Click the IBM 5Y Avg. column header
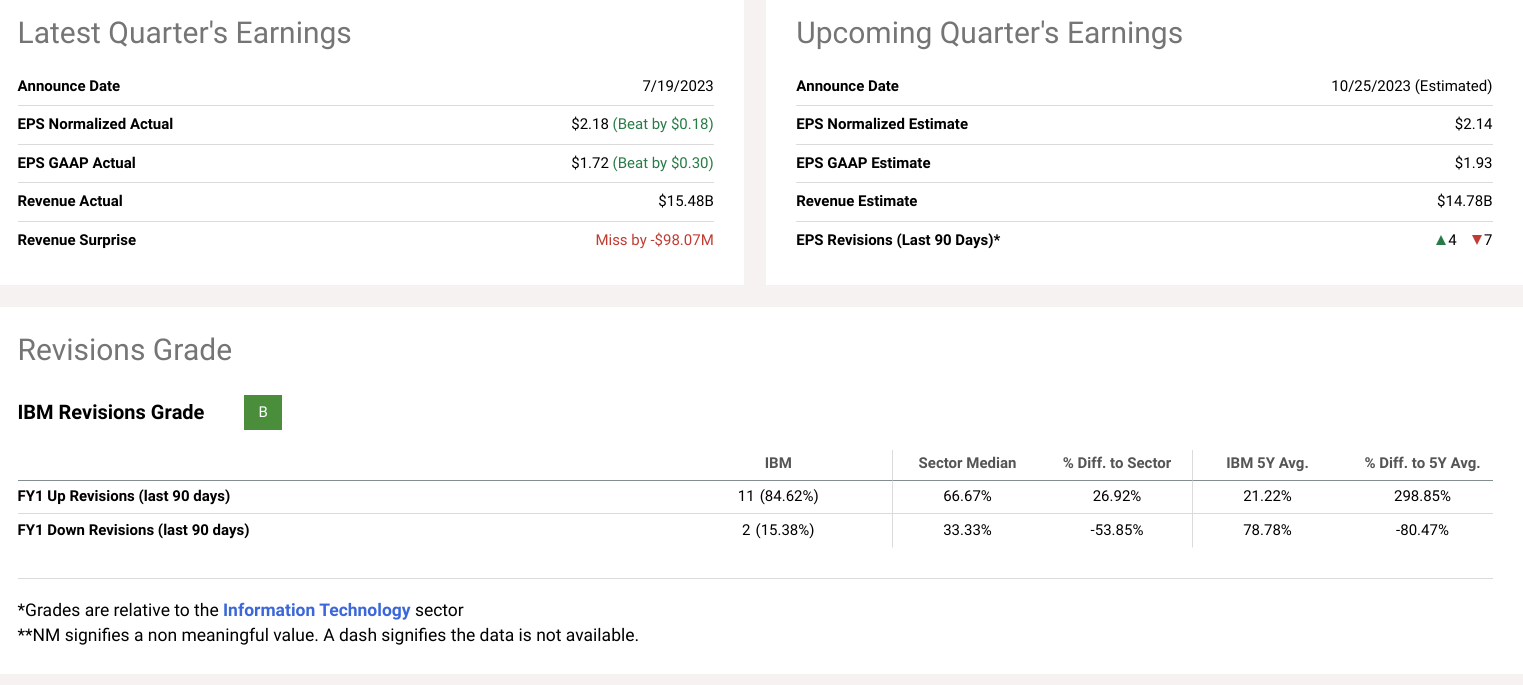The width and height of the screenshot is (1523, 685). click(1267, 463)
